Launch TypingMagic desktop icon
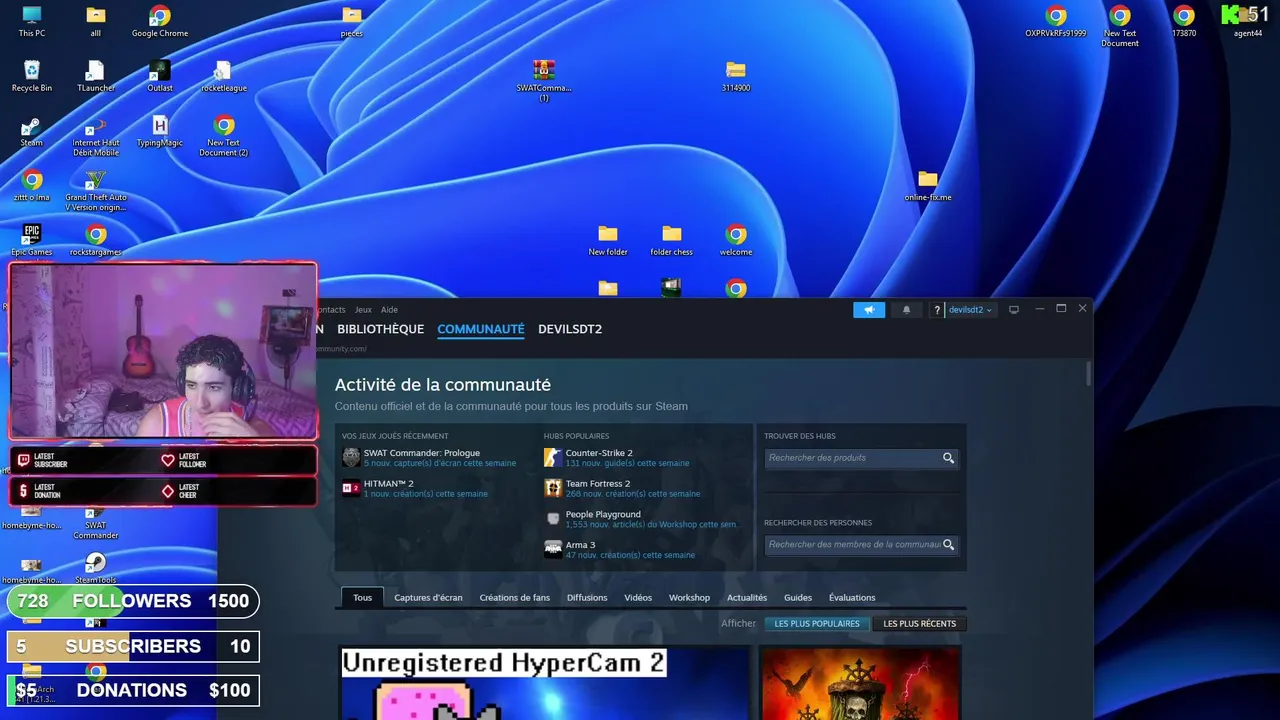The width and height of the screenshot is (1280, 720). [x=160, y=132]
